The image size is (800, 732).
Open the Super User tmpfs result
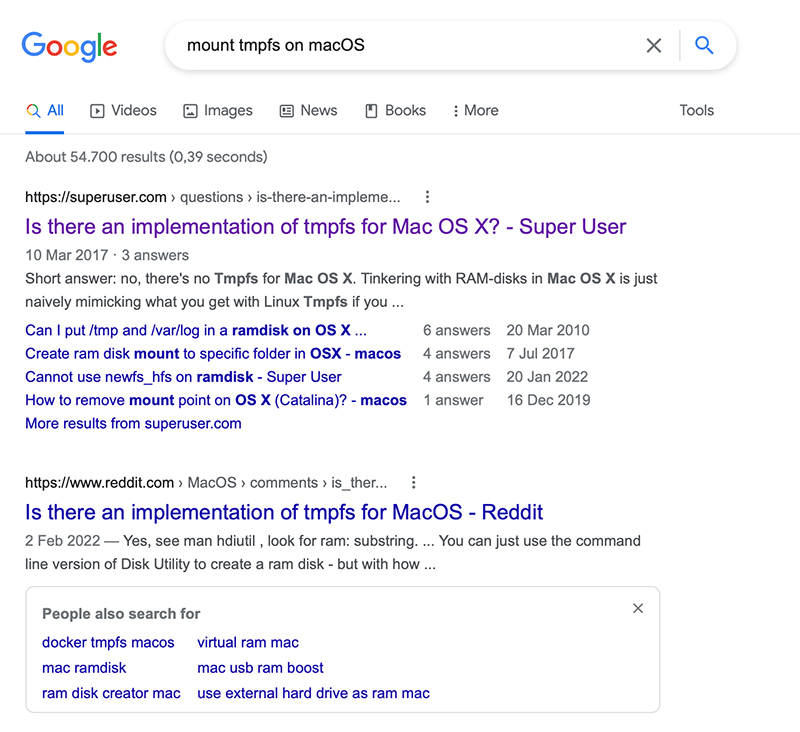[x=325, y=227]
